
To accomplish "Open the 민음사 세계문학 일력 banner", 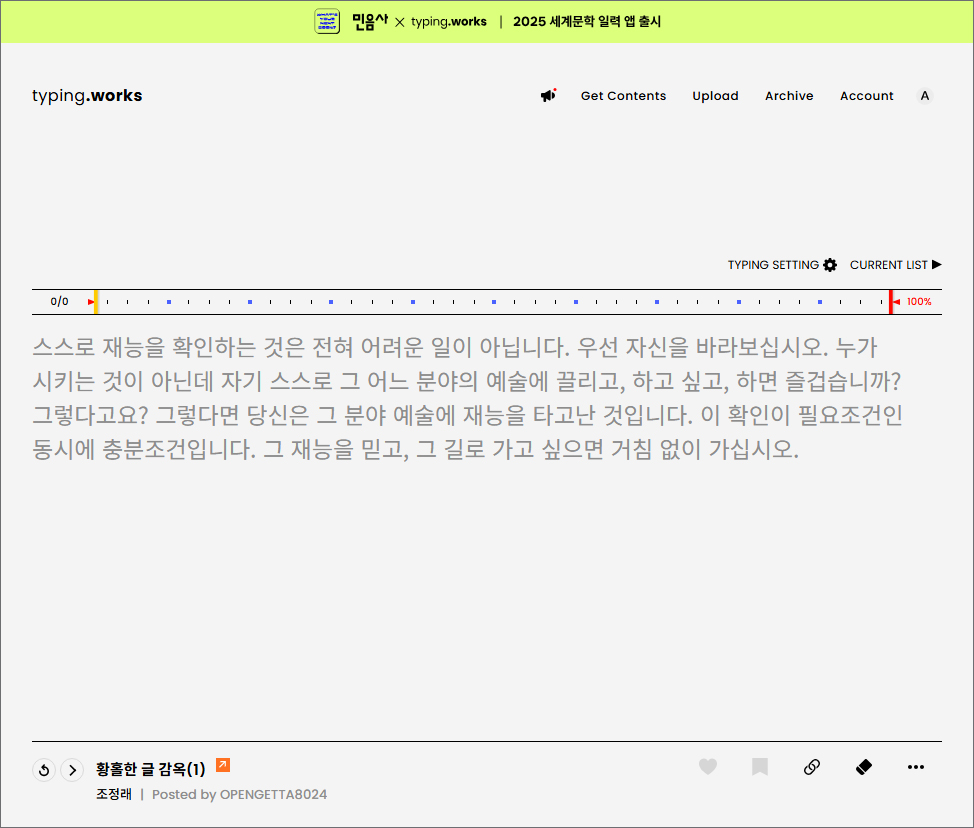I will coord(487,21).
